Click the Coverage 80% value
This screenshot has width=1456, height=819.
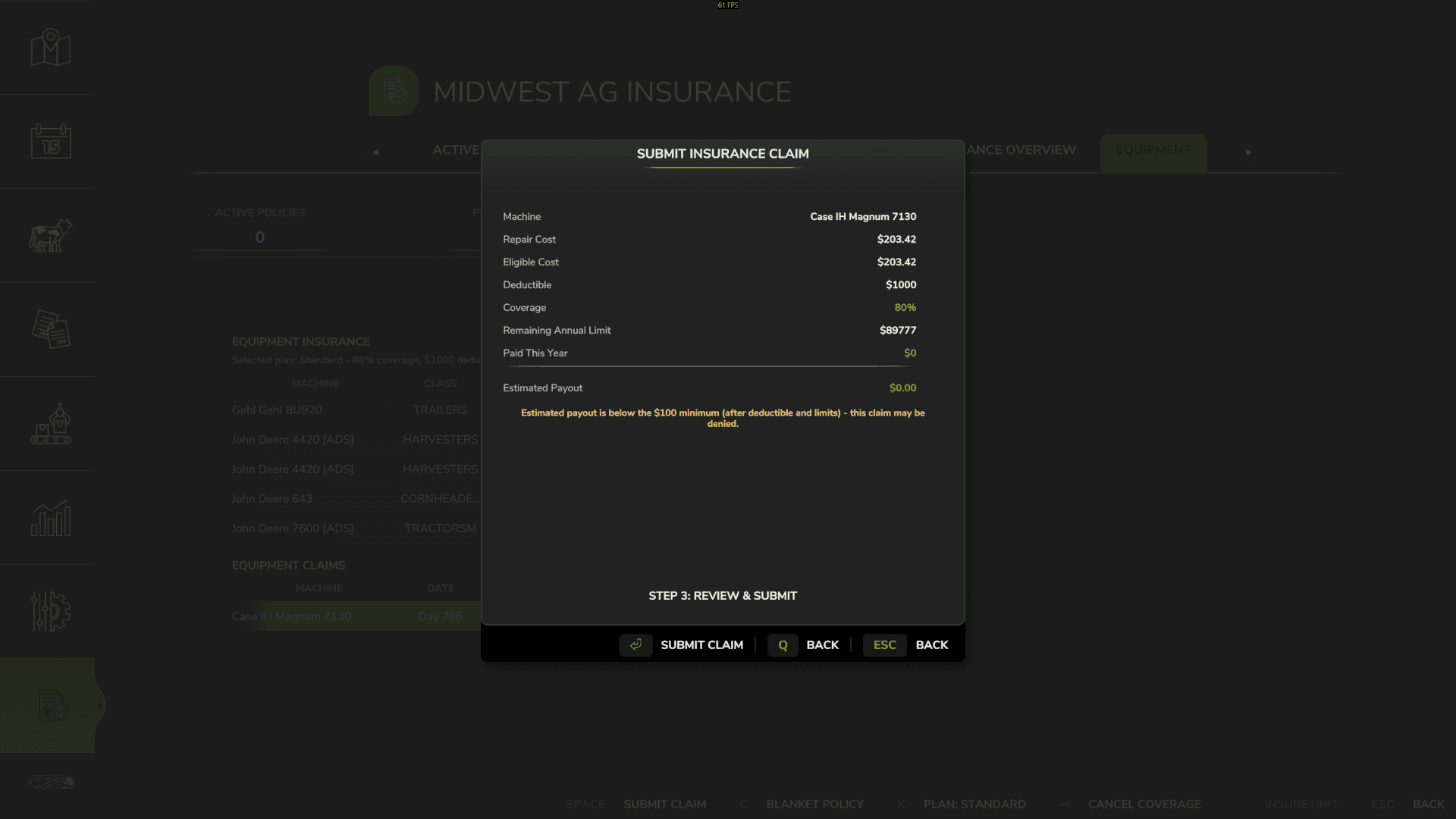coord(905,307)
